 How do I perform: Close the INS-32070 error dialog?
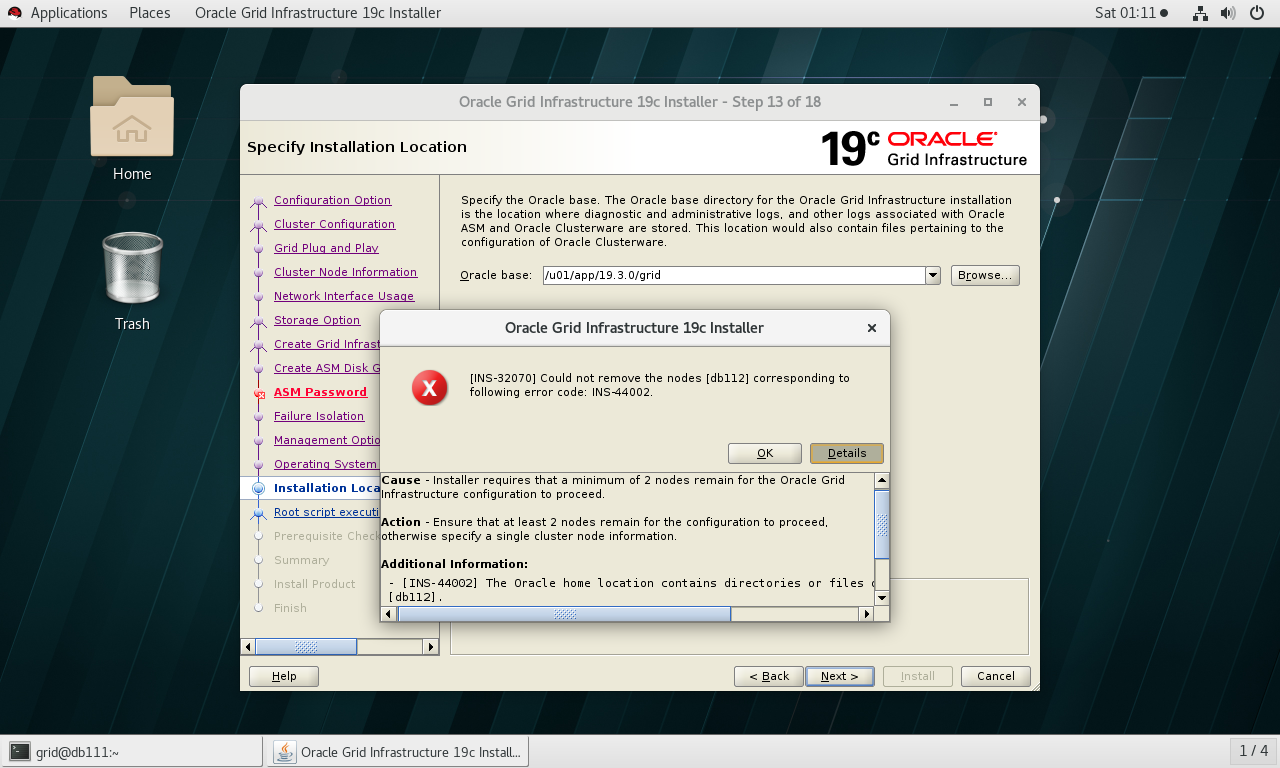[872, 328]
